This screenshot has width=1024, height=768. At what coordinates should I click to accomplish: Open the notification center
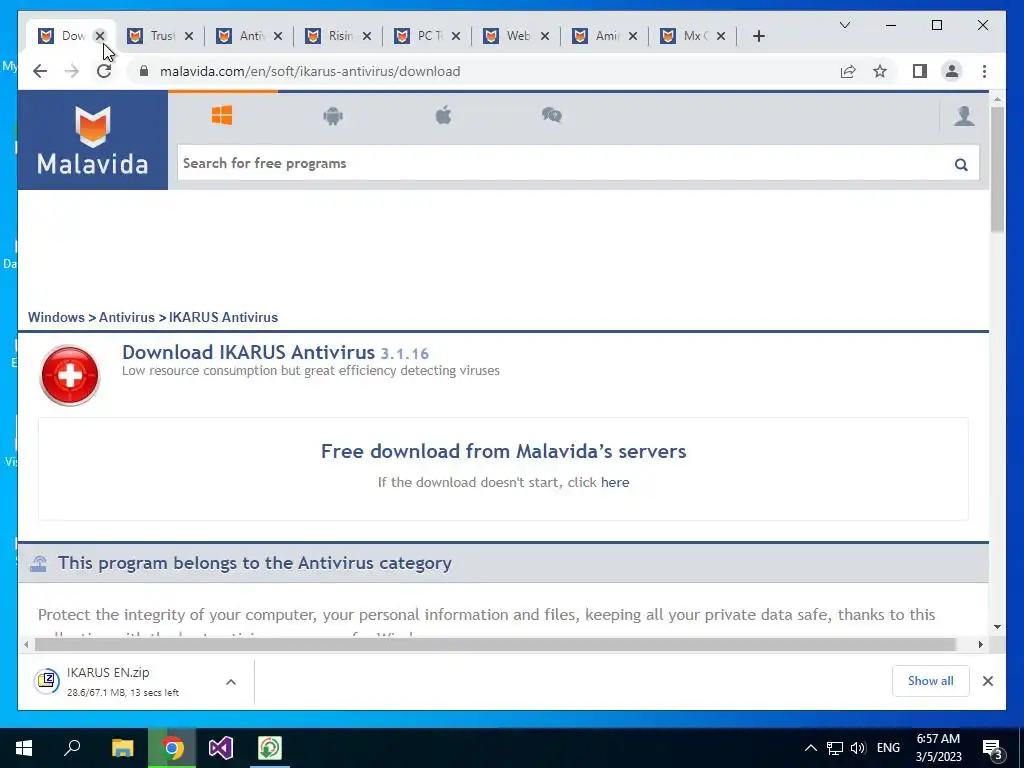pyautogui.click(x=993, y=749)
